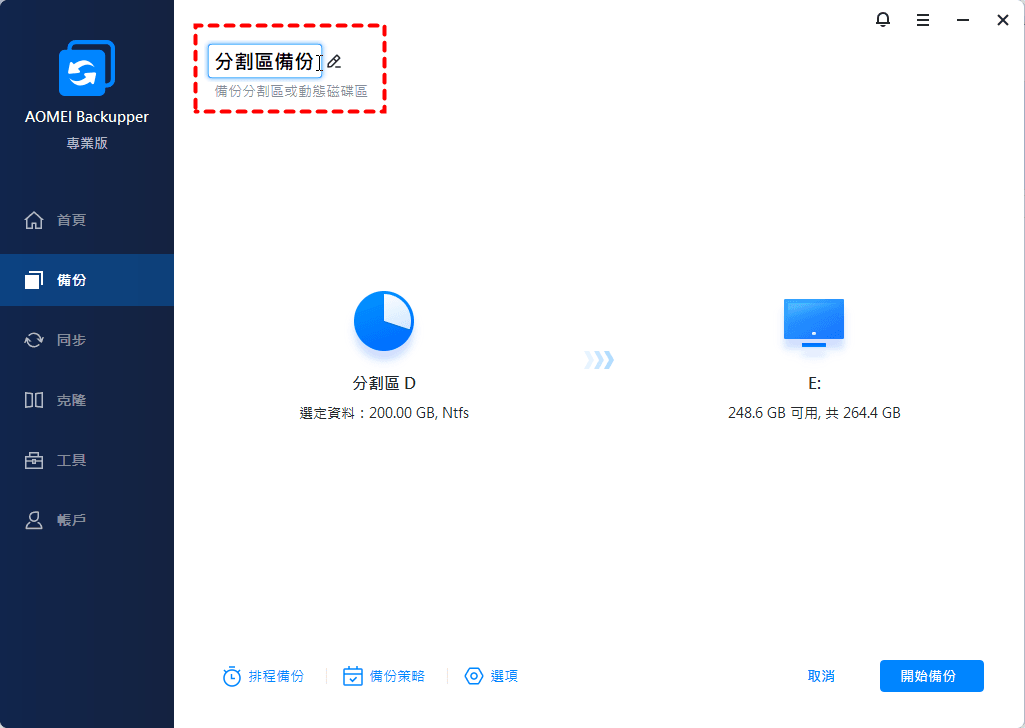Open 工具 section in the sidebar
Viewport: 1025px width, 728px height.
click(x=87, y=460)
